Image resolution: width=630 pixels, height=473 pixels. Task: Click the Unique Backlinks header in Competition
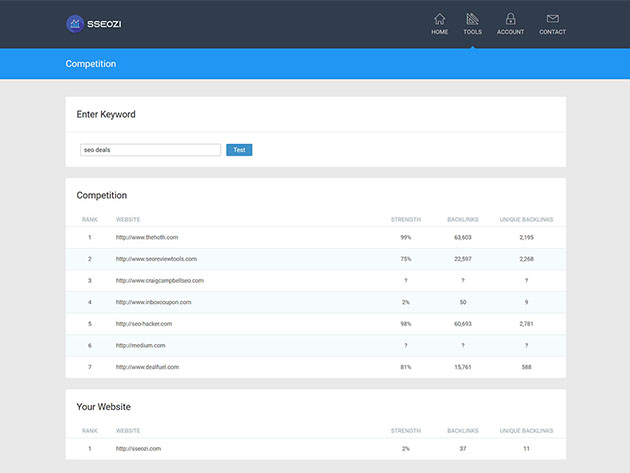tap(526, 219)
